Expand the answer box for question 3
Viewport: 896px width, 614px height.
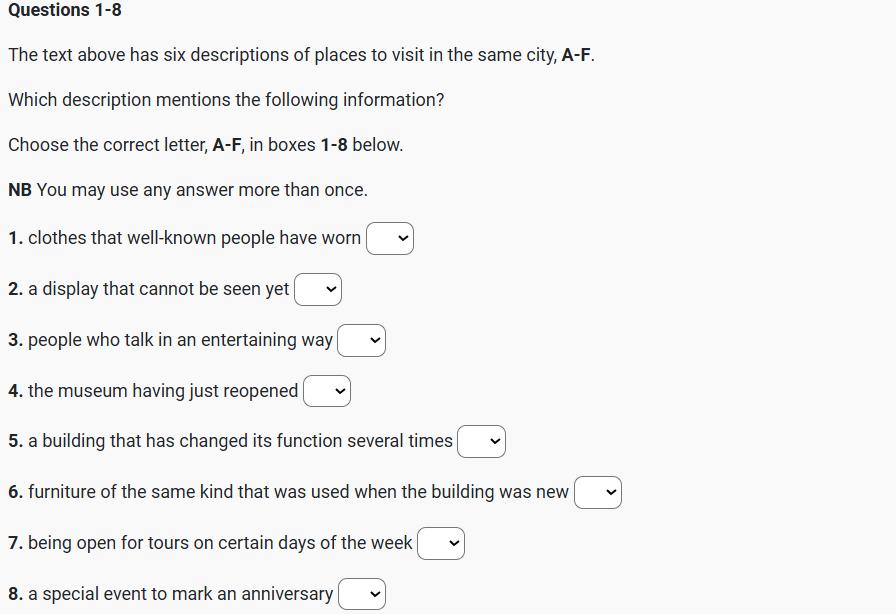pos(361,341)
